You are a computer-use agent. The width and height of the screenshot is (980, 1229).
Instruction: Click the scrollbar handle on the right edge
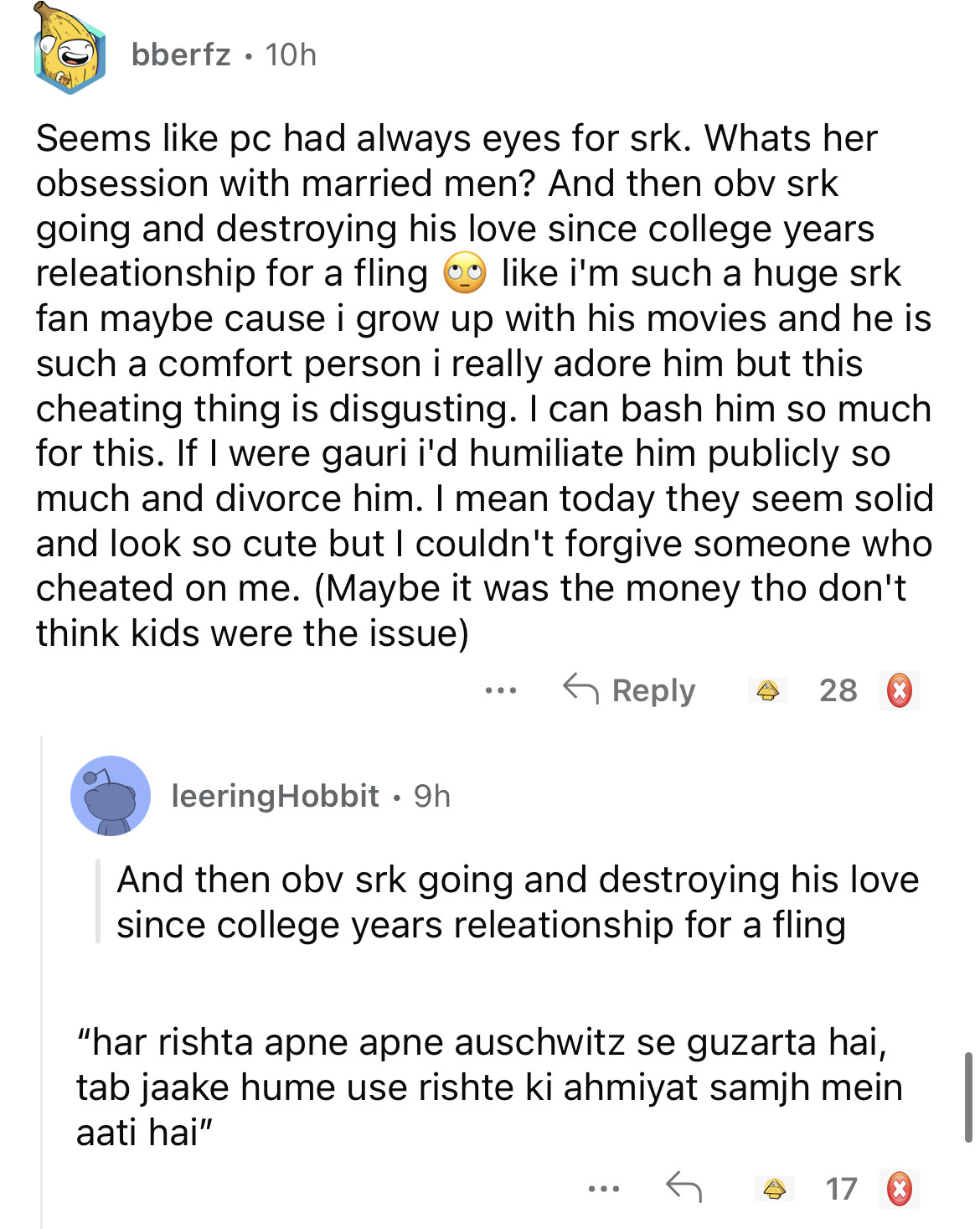pos(967,1097)
